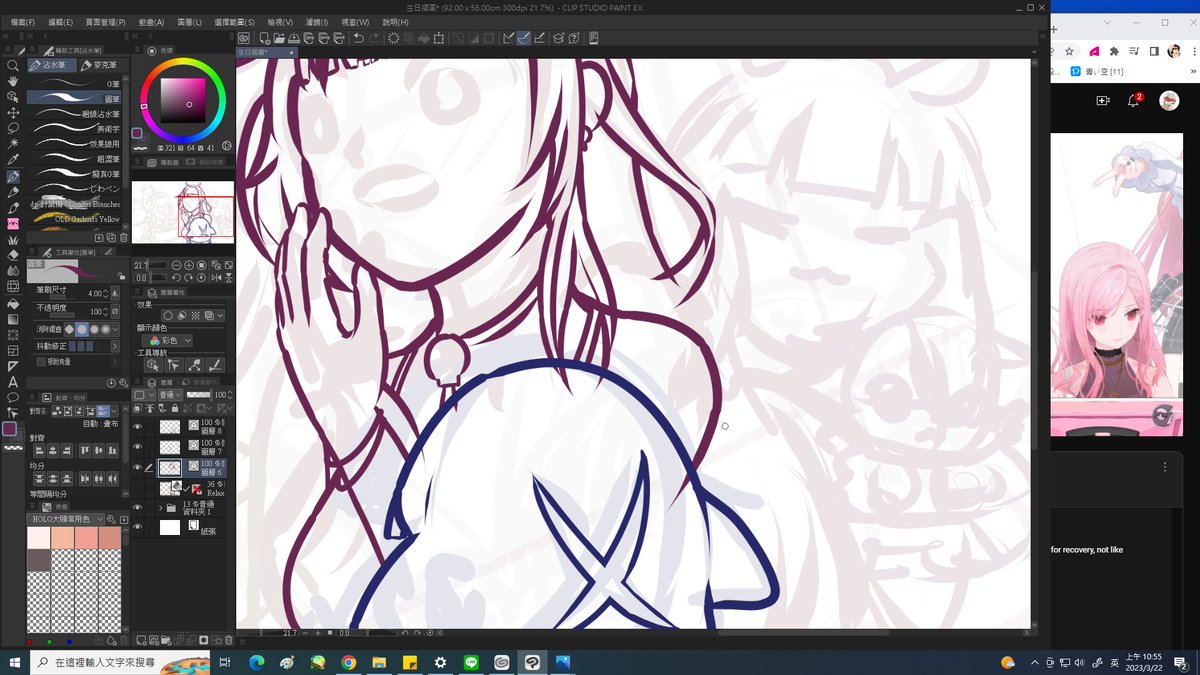Viewport: 1200px width, 675px height.
Task: Click the zoom out icon in Navigator
Action: click(x=176, y=265)
